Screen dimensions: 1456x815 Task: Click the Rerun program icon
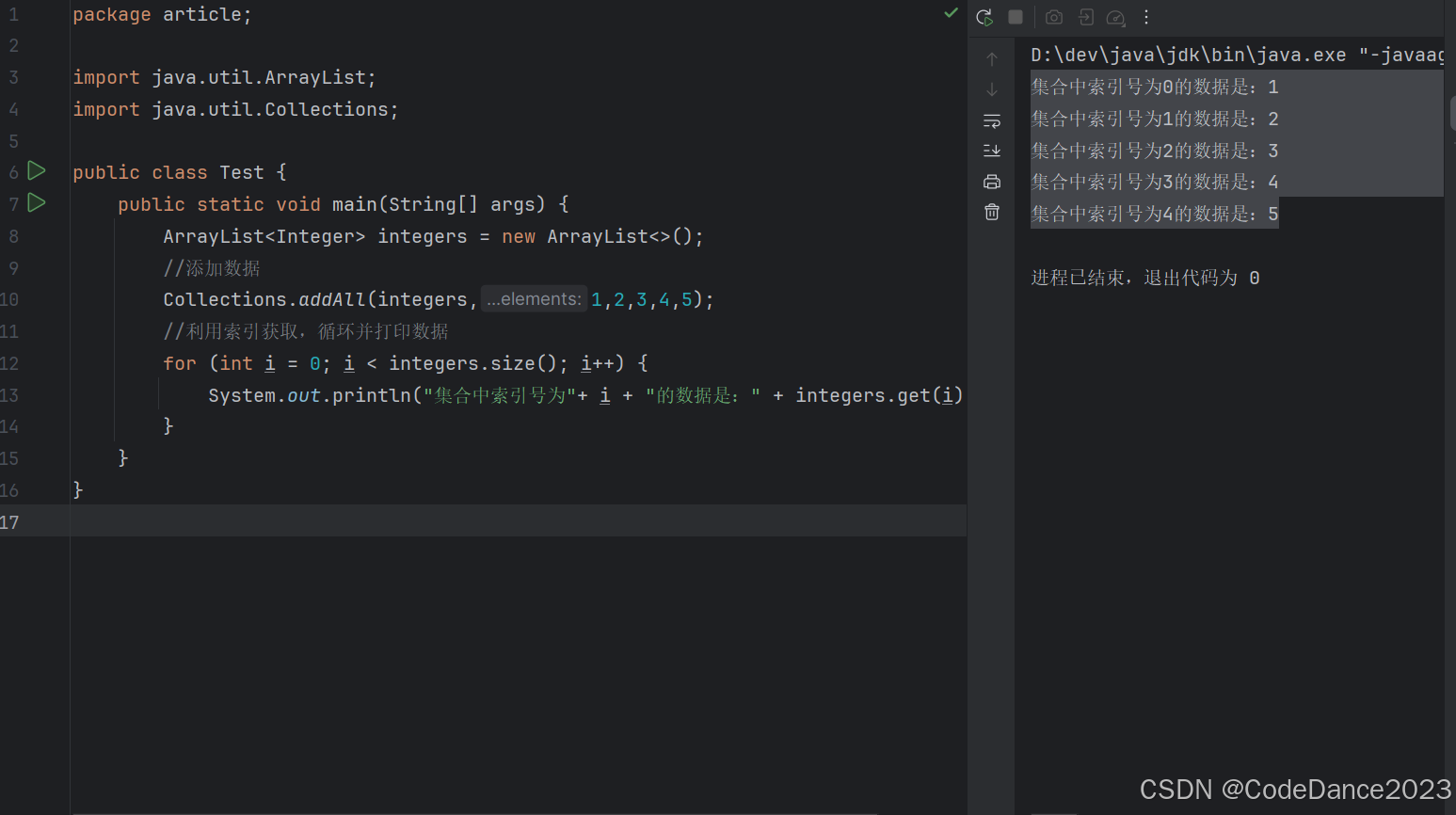pos(984,17)
